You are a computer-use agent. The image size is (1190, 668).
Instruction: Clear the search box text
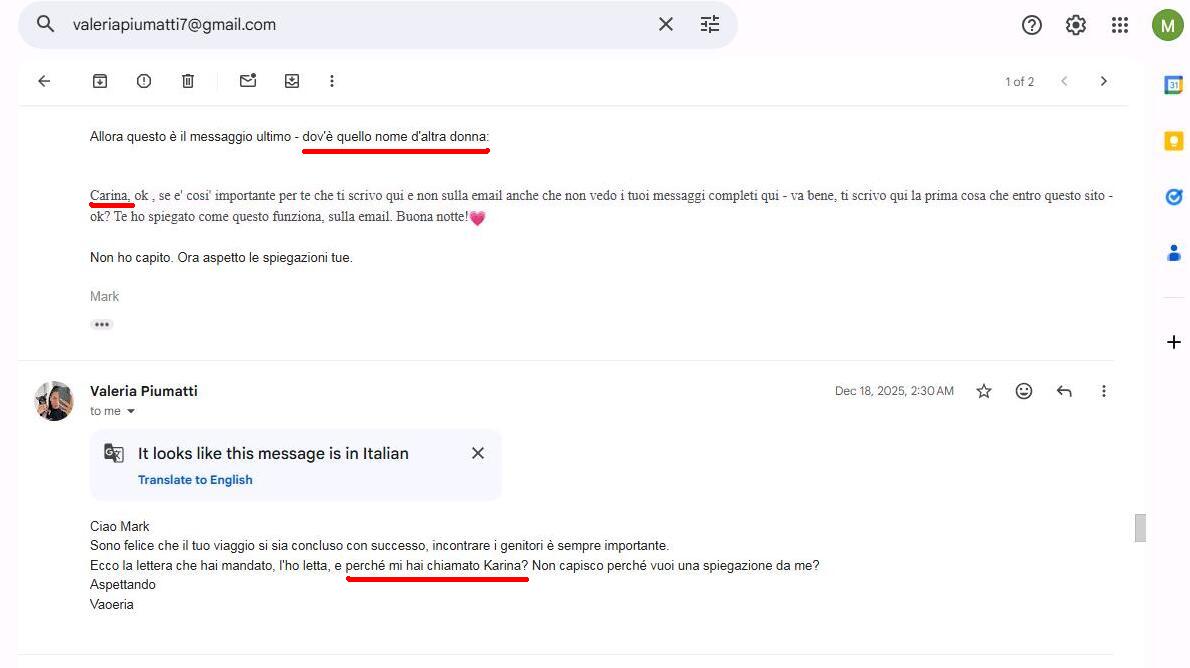(666, 25)
